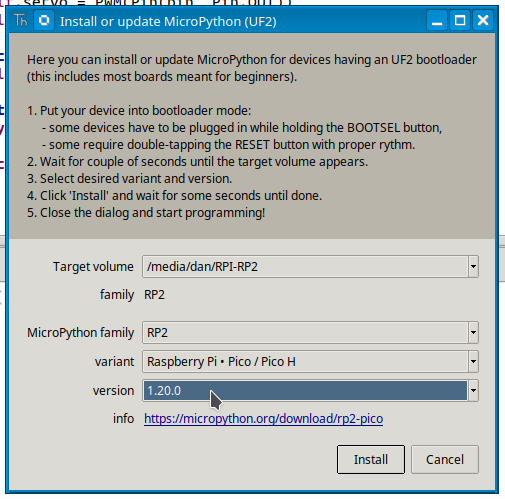This screenshot has height=499, width=505.
Task: Expand the version dropdown arrow
Action: [x=473, y=390]
